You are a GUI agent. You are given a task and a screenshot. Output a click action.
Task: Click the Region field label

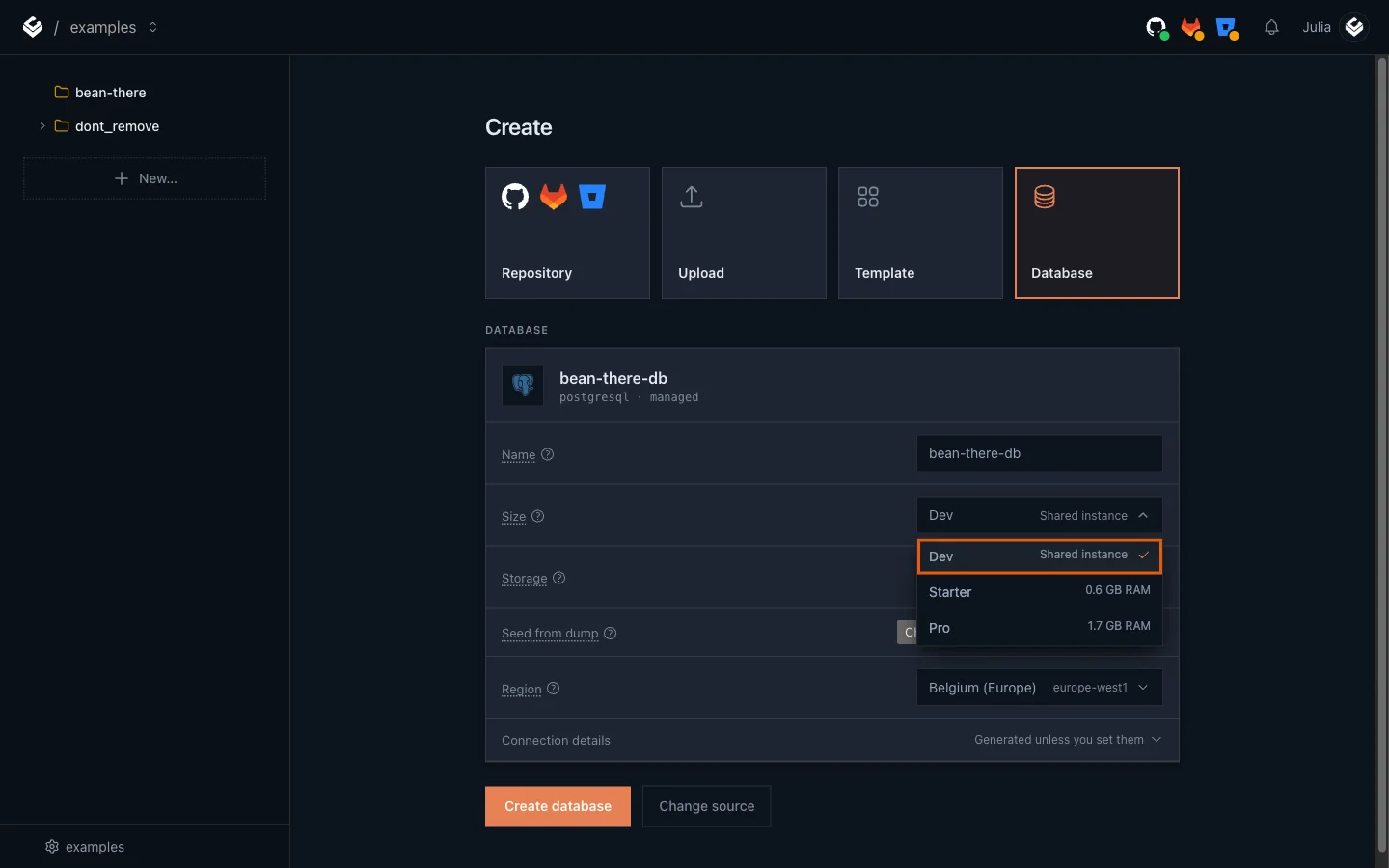click(521, 690)
